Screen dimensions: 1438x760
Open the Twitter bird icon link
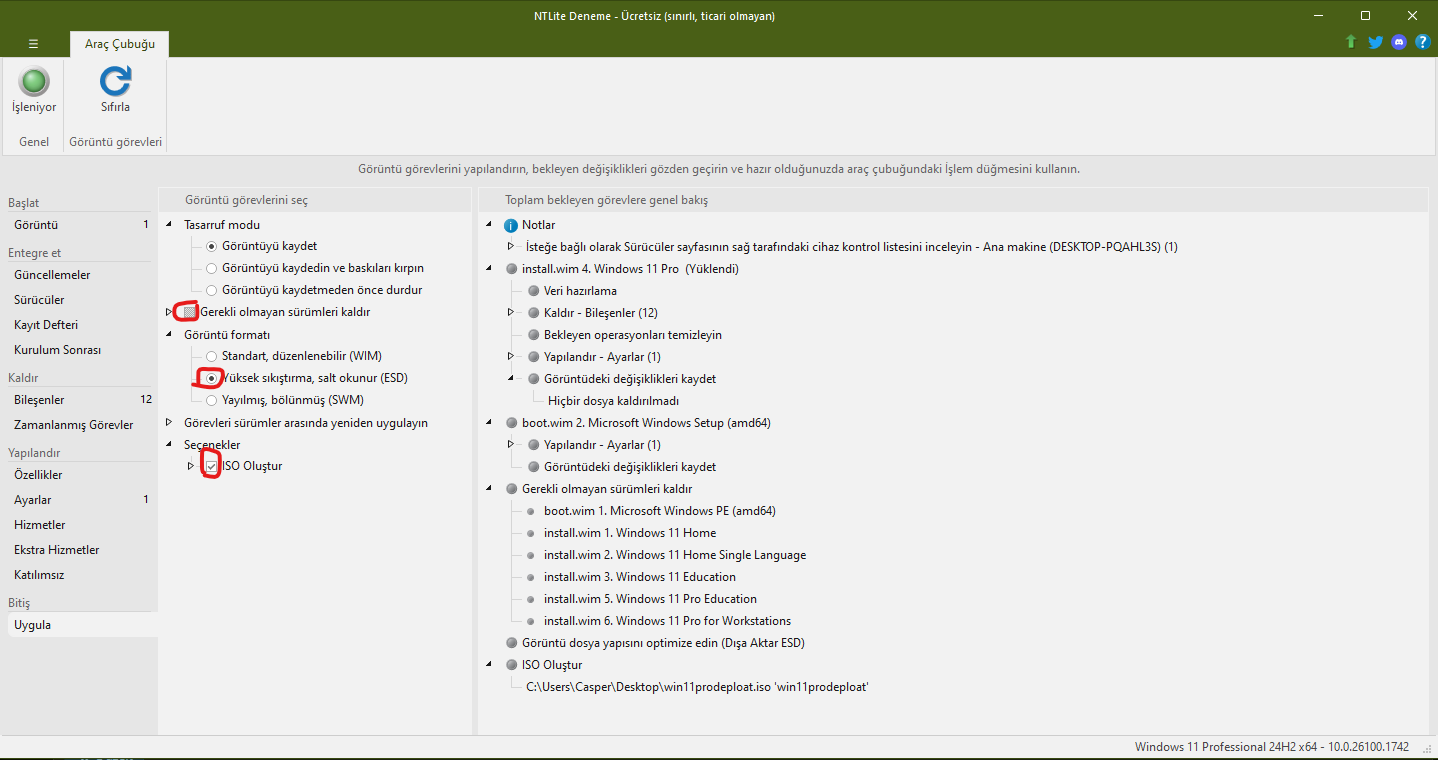pos(1375,42)
